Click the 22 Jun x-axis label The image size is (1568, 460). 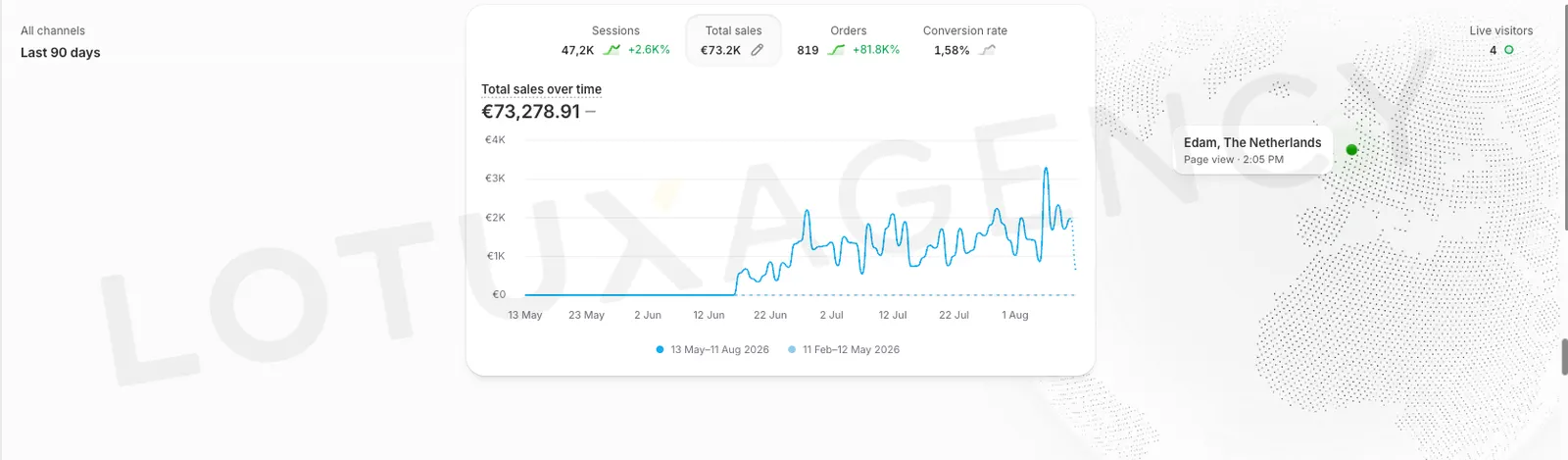pyautogui.click(x=770, y=315)
